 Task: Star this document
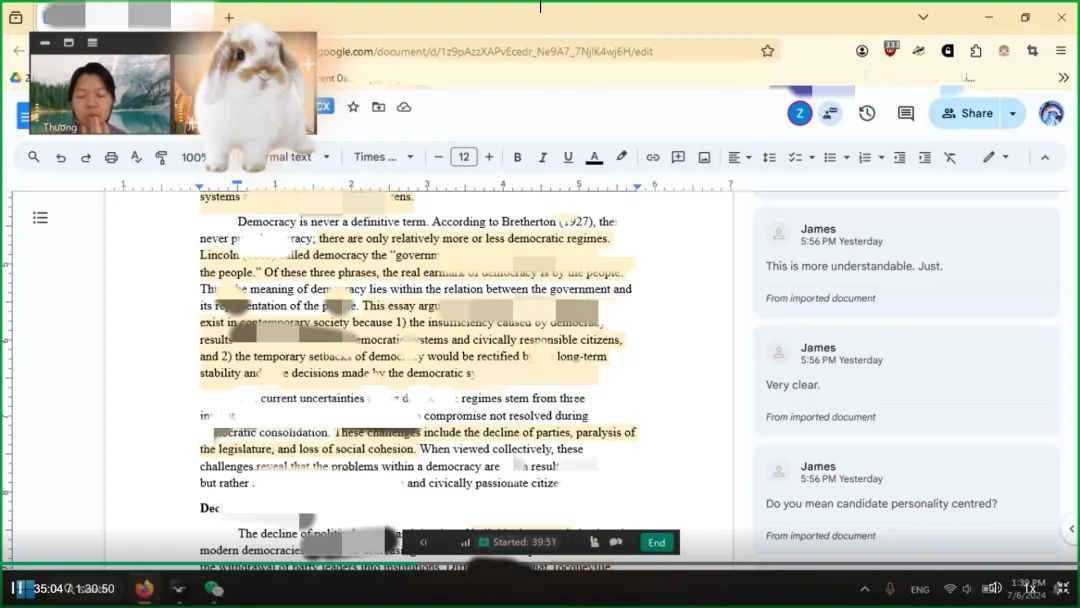pyautogui.click(x=353, y=107)
